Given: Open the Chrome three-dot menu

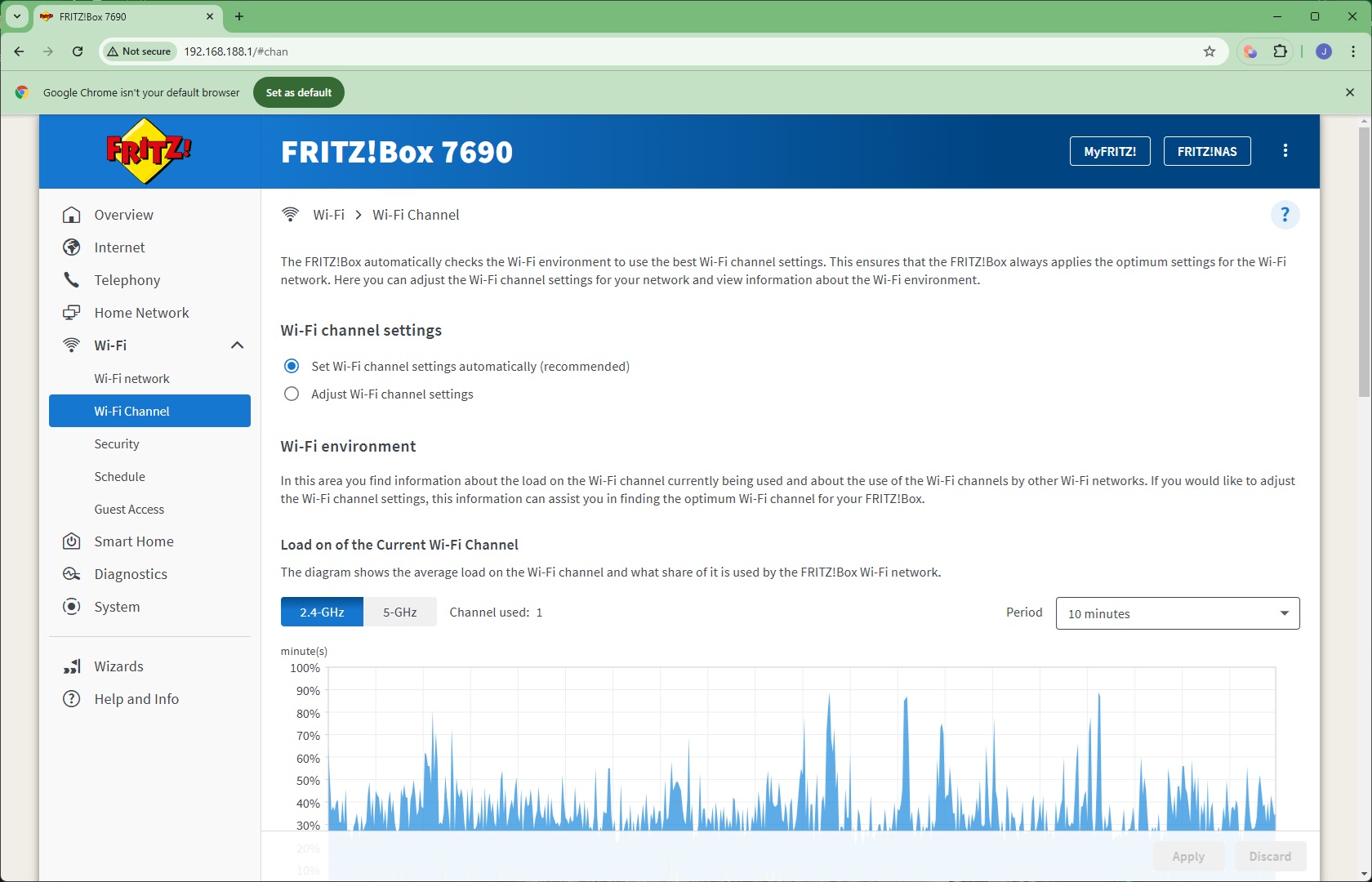Looking at the screenshot, I should (x=1353, y=51).
